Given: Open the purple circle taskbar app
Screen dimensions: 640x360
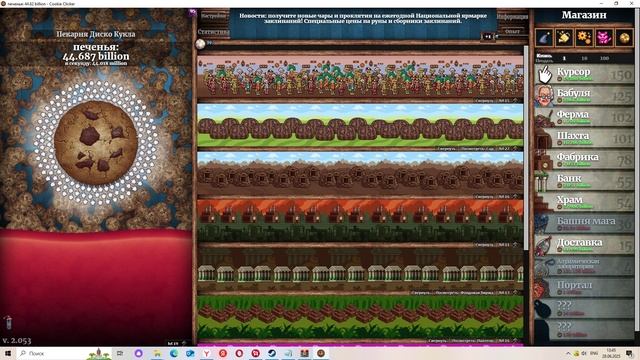Looking at the screenshot, I should click(x=138, y=353).
